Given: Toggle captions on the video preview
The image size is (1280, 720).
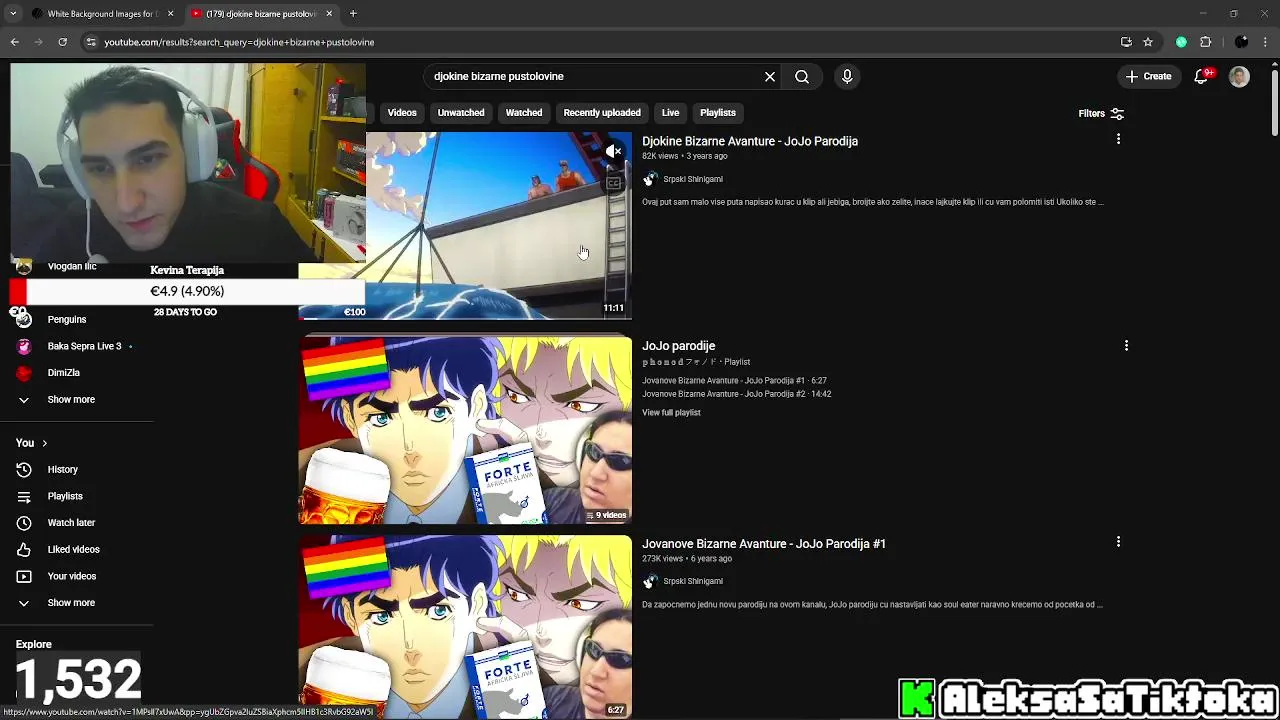Looking at the screenshot, I should click(x=614, y=183).
